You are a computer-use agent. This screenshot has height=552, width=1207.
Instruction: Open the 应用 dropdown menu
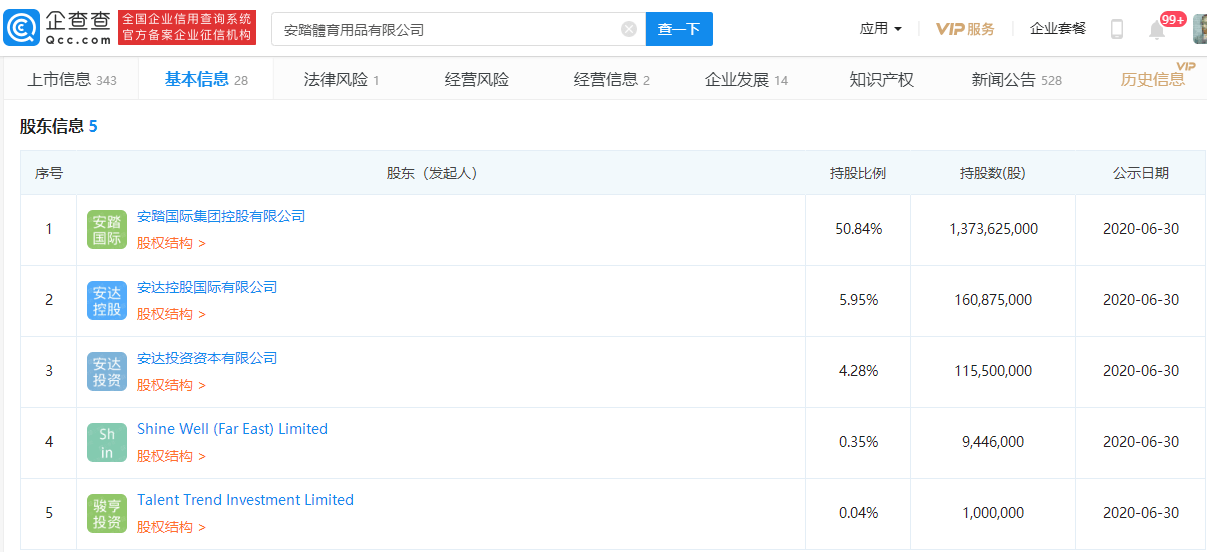point(880,29)
